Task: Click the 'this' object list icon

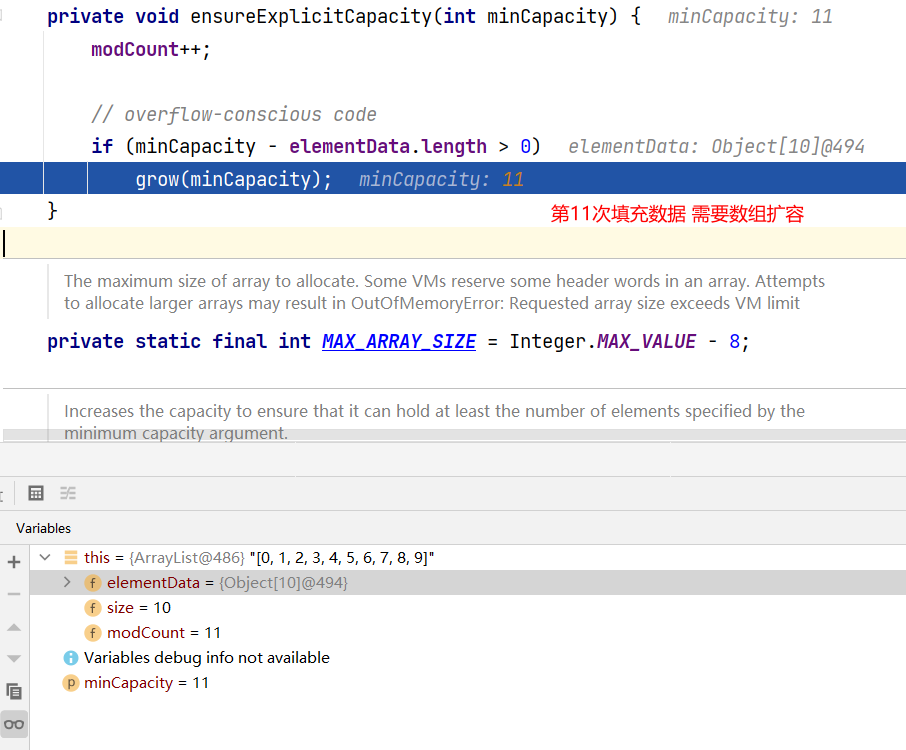Action: point(70,558)
